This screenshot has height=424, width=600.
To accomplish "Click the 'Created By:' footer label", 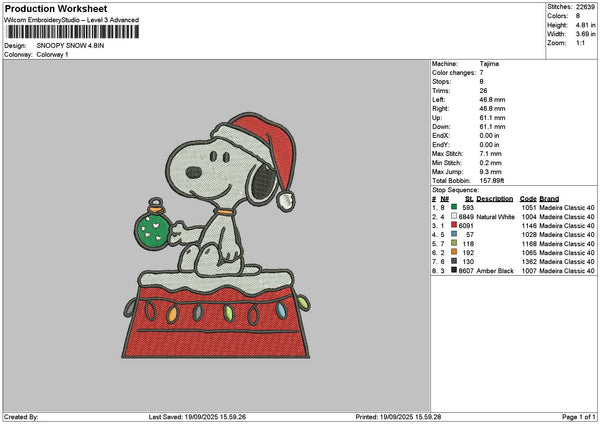I will pos(21,417).
